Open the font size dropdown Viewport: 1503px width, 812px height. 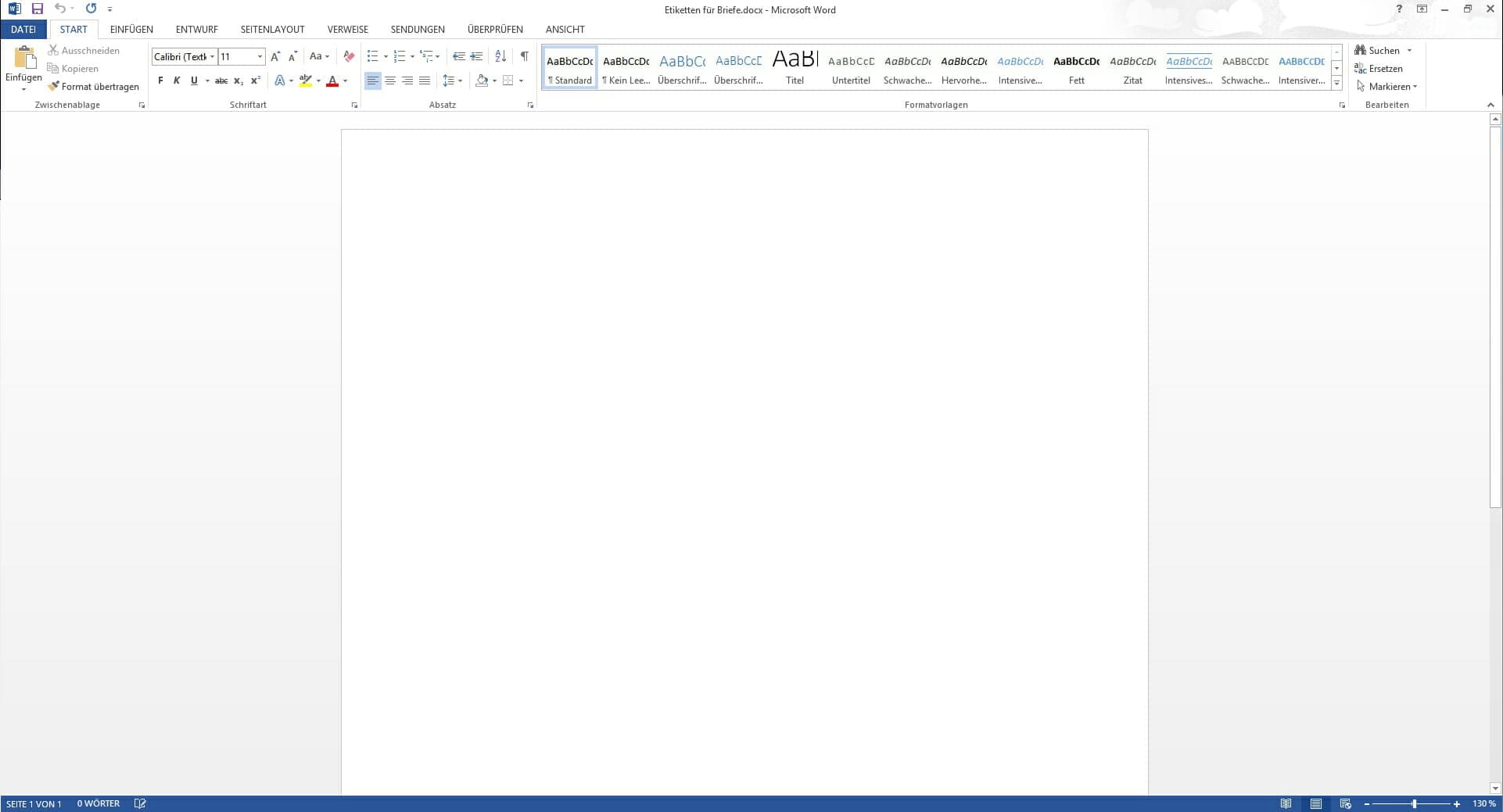pos(260,56)
